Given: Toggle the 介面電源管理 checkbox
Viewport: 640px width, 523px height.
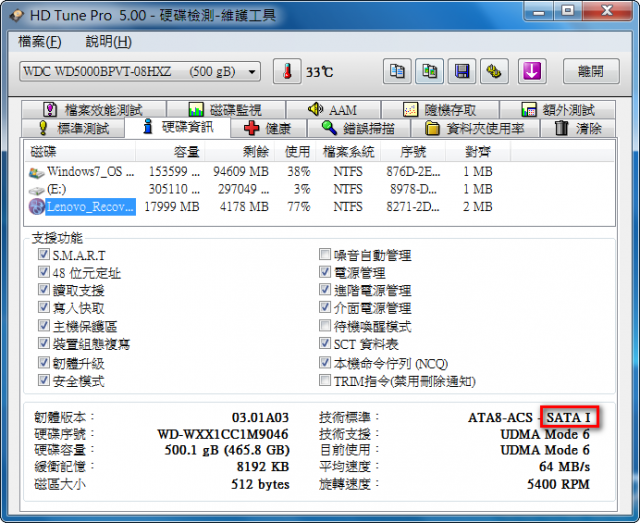Looking at the screenshot, I should coord(325,307).
